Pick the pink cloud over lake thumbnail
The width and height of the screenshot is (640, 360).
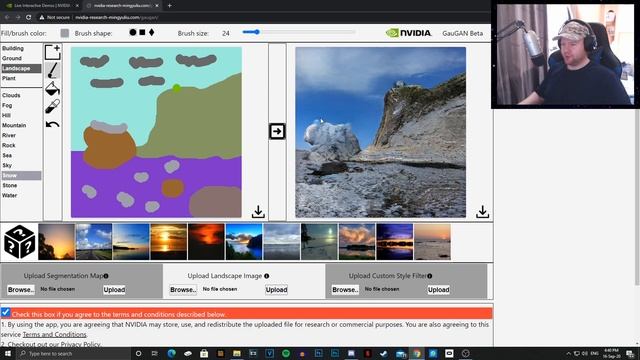[x=357, y=242]
